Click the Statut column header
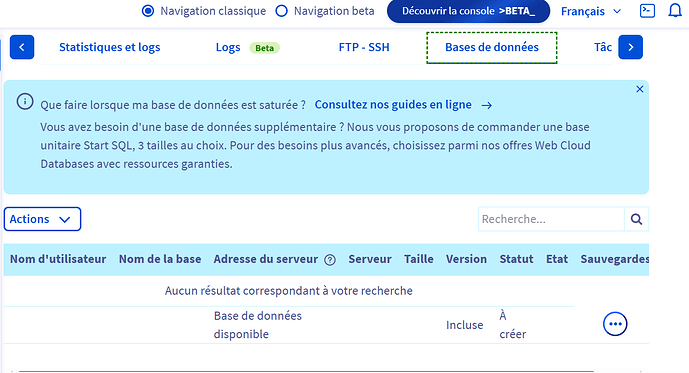Image resolution: width=689 pixels, height=373 pixels. pos(516,259)
